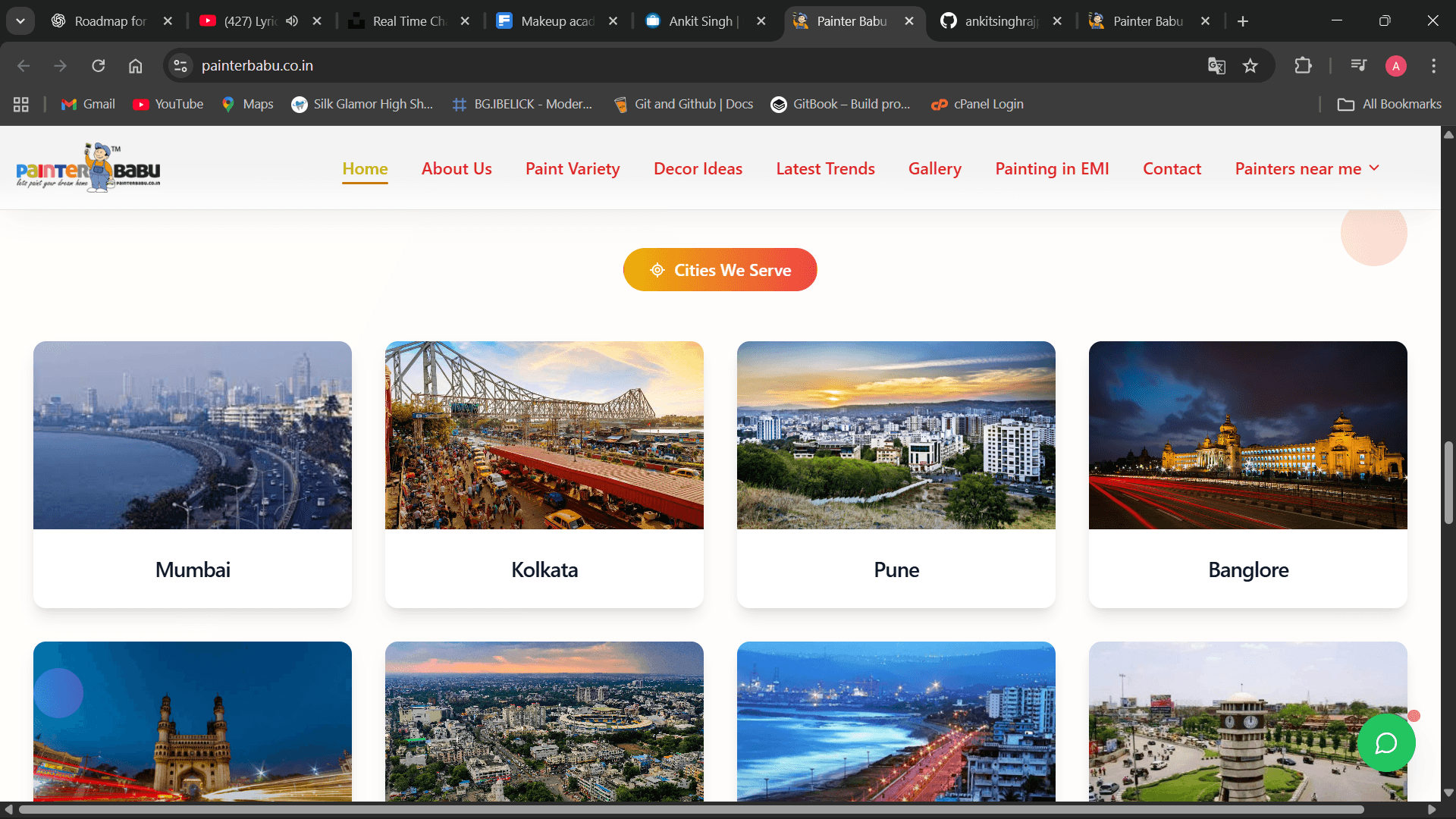This screenshot has width=1456, height=819.
Task: Open the Paint Variety menu item
Action: pyautogui.click(x=573, y=168)
